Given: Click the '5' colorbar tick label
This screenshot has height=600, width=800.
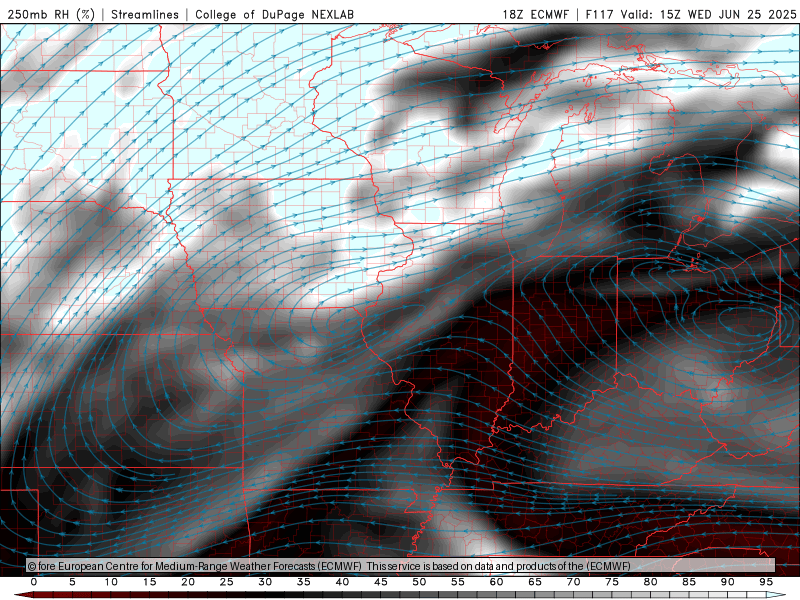Looking at the screenshot, I should coord(72,582).
